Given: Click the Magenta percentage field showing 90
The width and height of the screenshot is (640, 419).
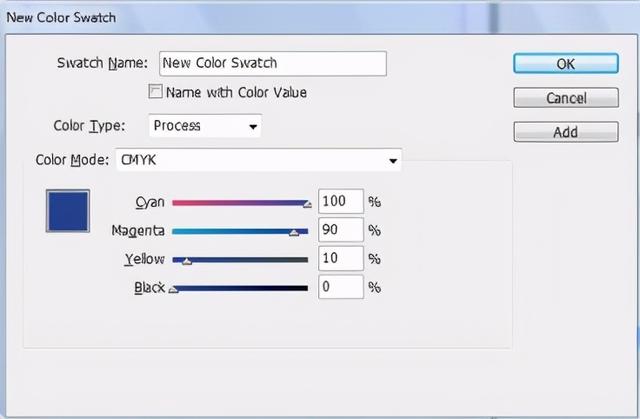Looking at the screenshot, I should coord(341,230).
